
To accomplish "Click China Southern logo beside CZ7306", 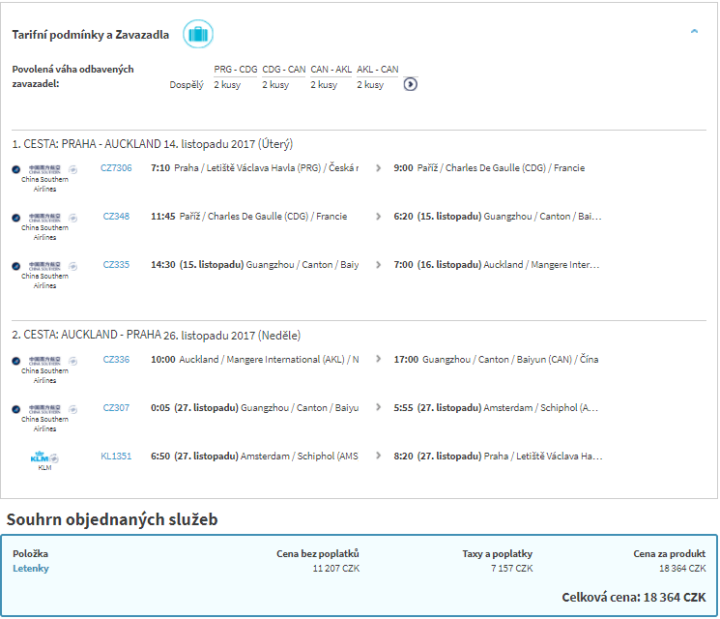I will pyautogui.click(x=44, y=170).
